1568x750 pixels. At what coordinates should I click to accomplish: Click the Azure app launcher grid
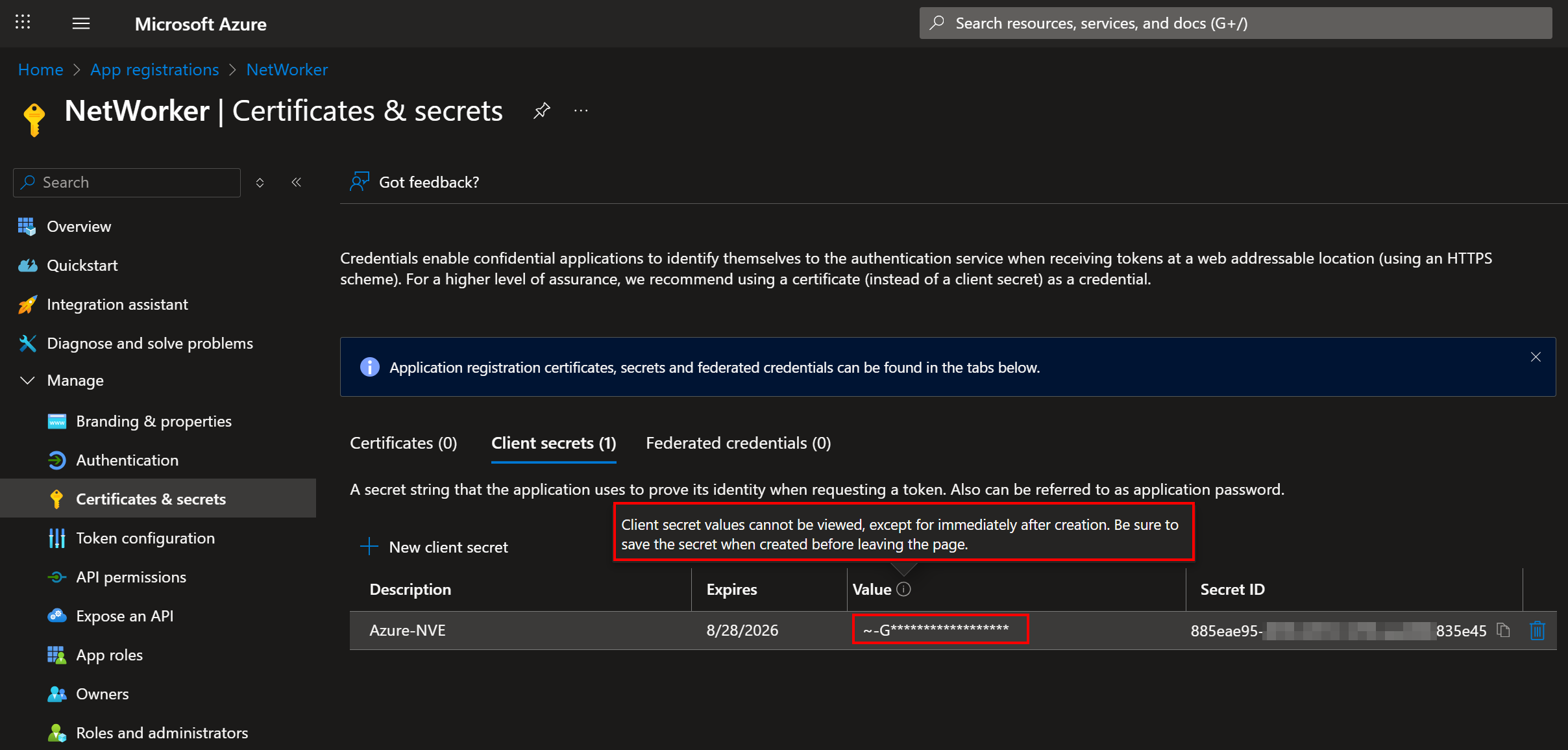point(23,21)
